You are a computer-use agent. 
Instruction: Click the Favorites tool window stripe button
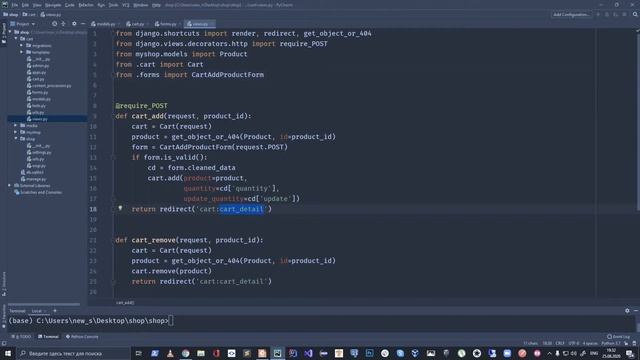pos(4,316)
